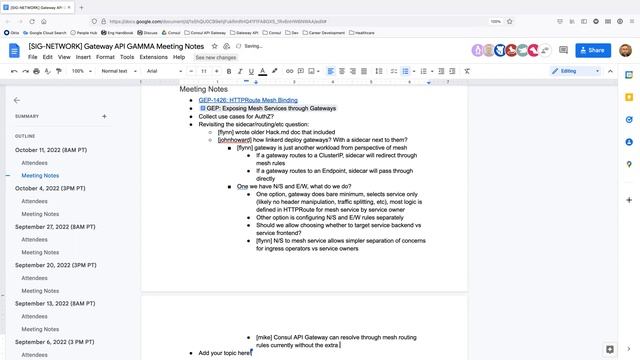
Task: Select the Paint format tool
Action: point(59,71)
